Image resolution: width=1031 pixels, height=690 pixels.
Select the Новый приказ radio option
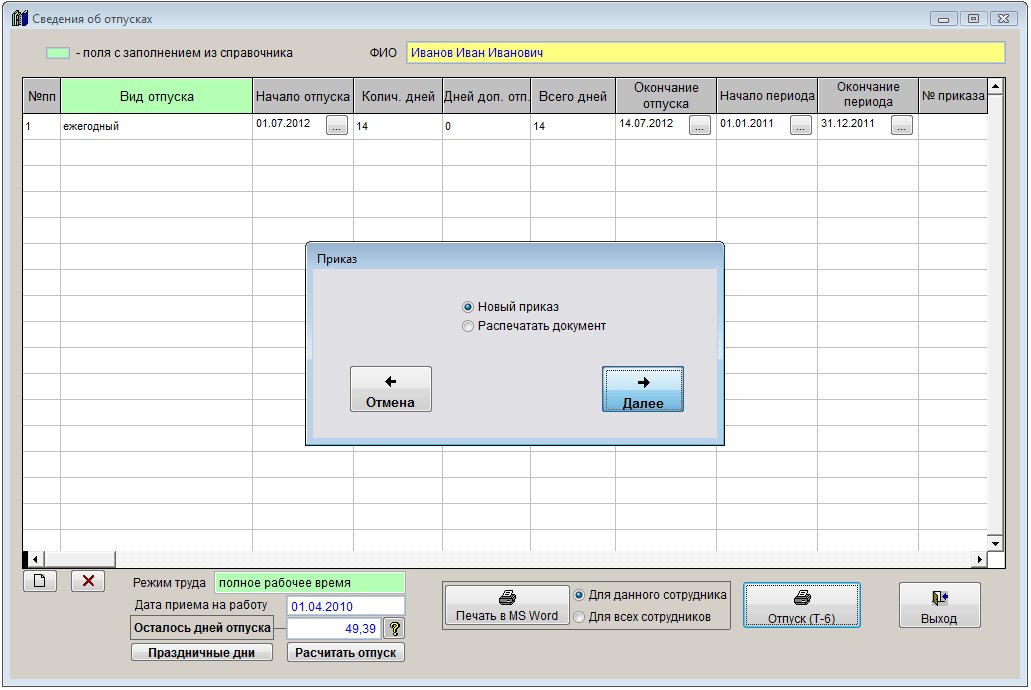[x=468, y=307]
